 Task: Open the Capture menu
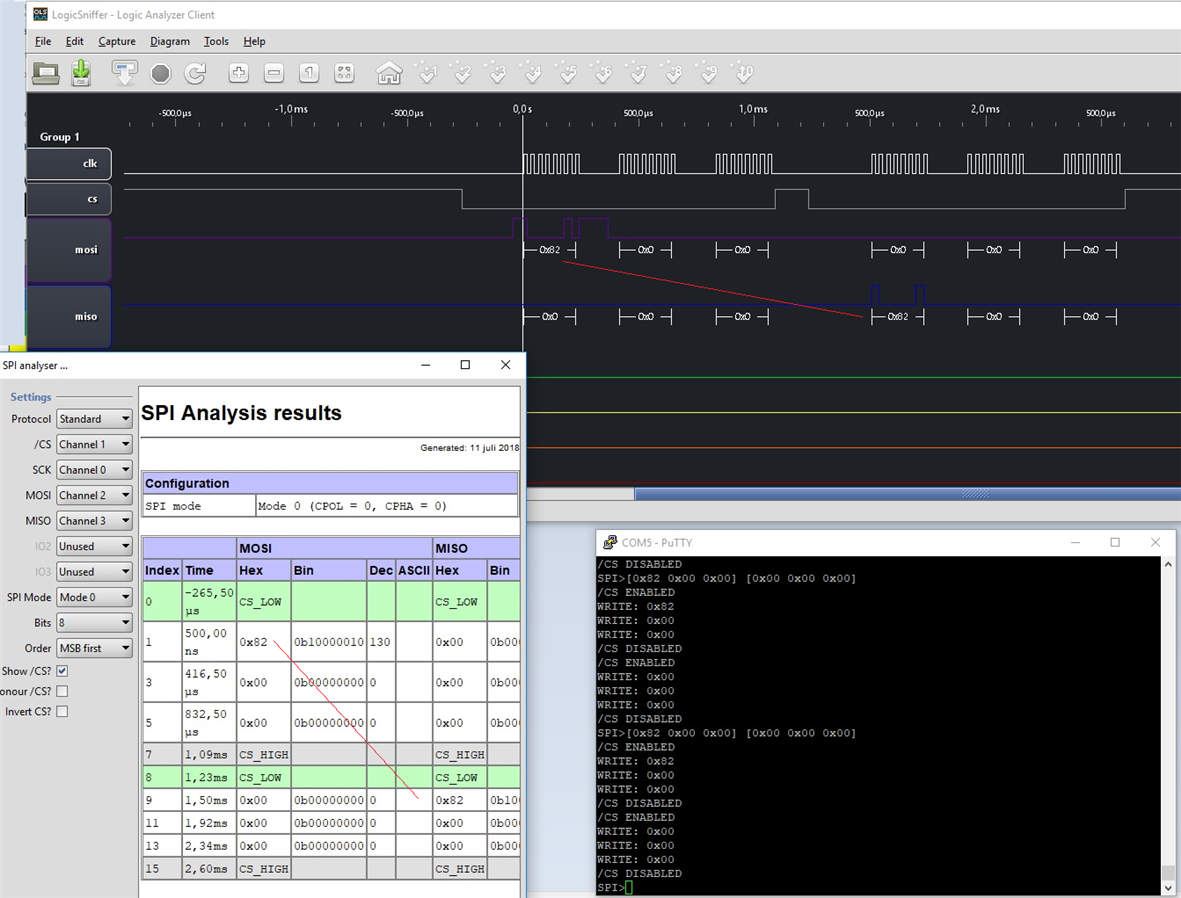click(116, 41)
